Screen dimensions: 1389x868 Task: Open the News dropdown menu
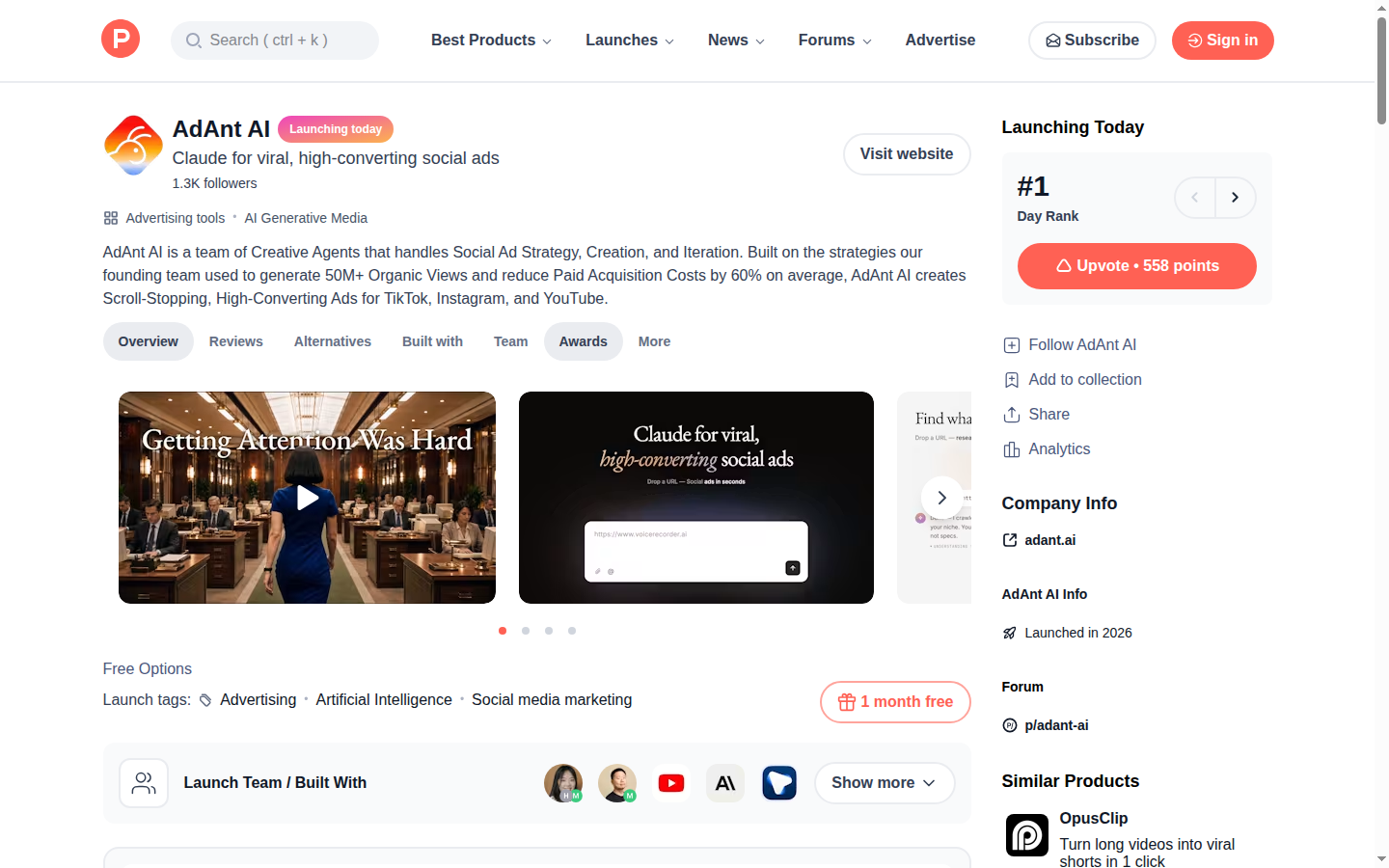[736, 41]
